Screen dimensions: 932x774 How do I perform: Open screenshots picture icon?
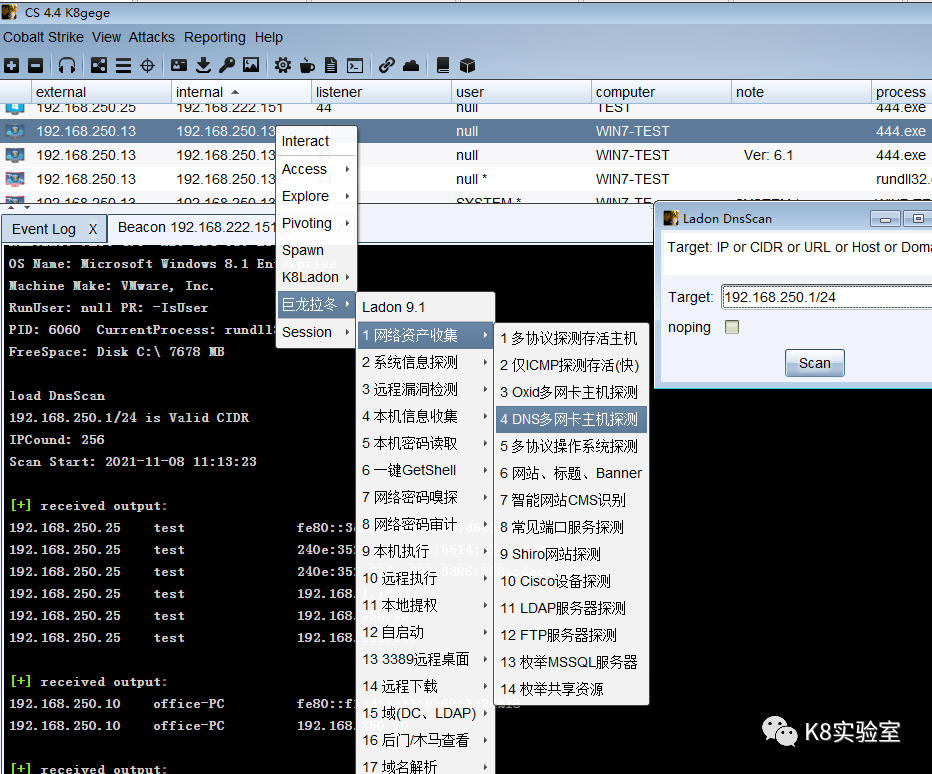click(251, 65)
